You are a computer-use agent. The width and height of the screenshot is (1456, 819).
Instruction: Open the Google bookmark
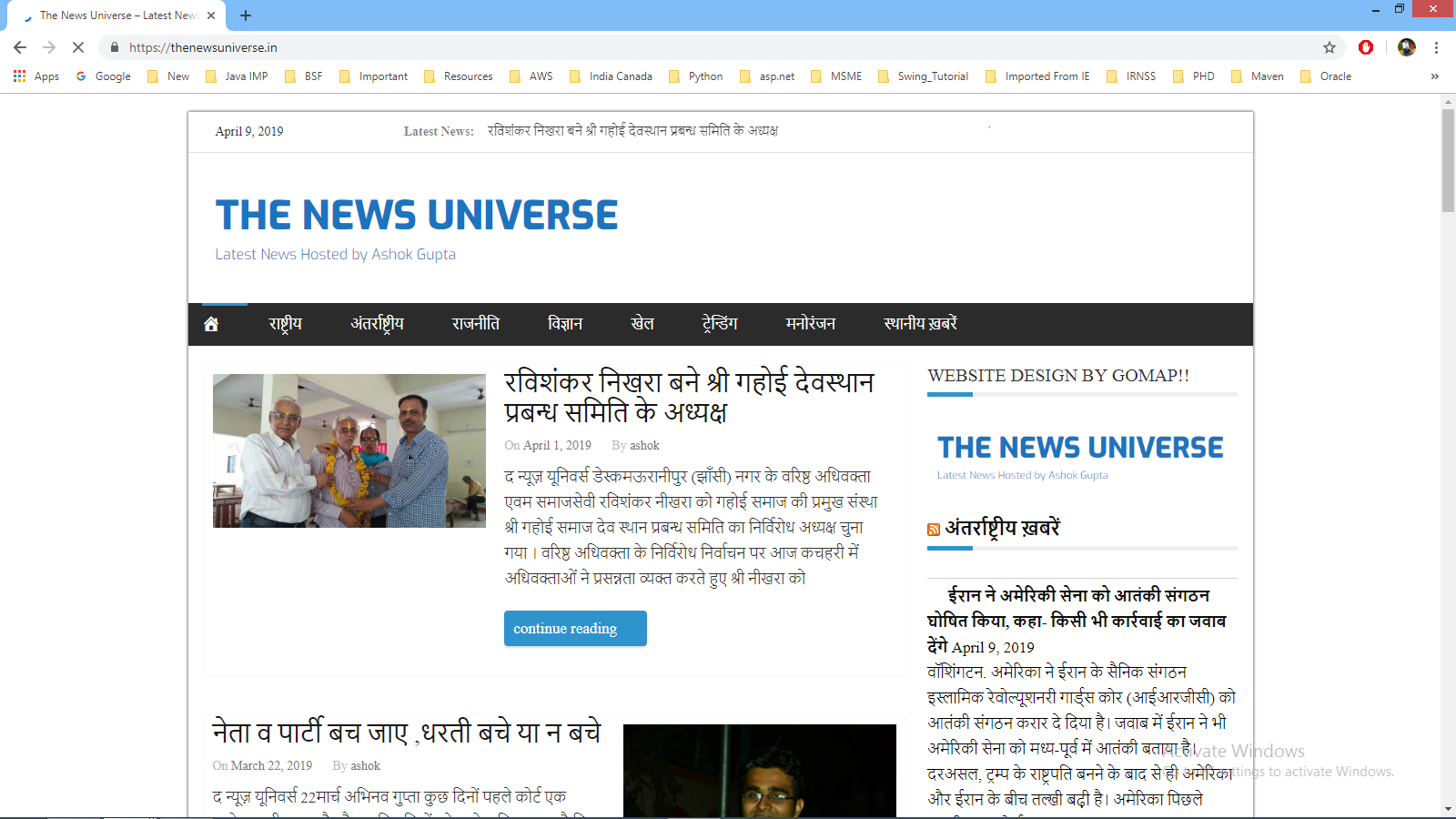(x=104, y=76)
